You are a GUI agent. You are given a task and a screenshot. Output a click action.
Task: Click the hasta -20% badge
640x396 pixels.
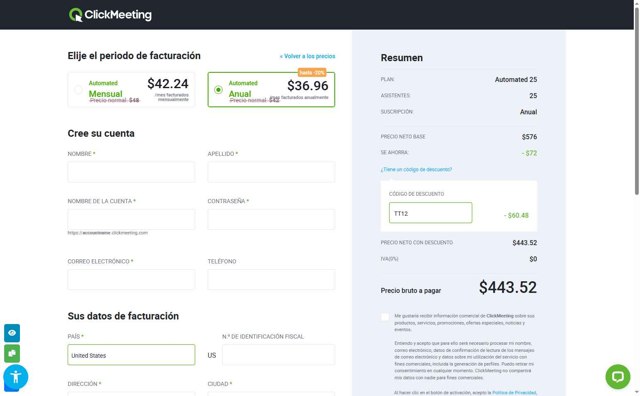pos(312,73)
